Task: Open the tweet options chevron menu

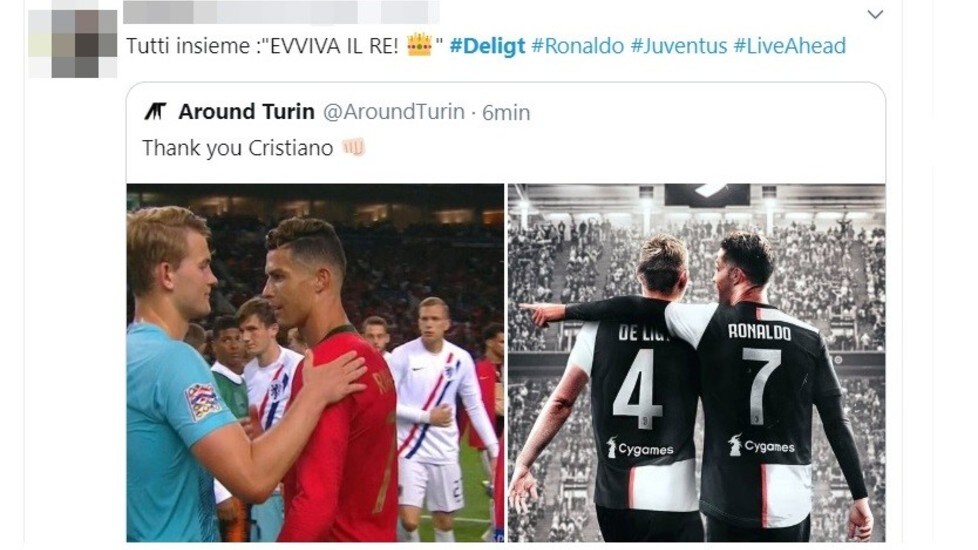Action: (x=875, y=14)
